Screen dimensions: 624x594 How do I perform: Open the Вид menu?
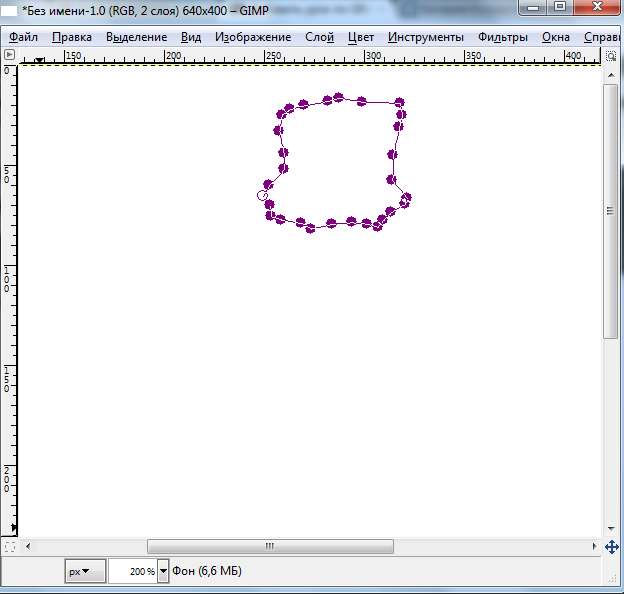(x=191, y=37)
